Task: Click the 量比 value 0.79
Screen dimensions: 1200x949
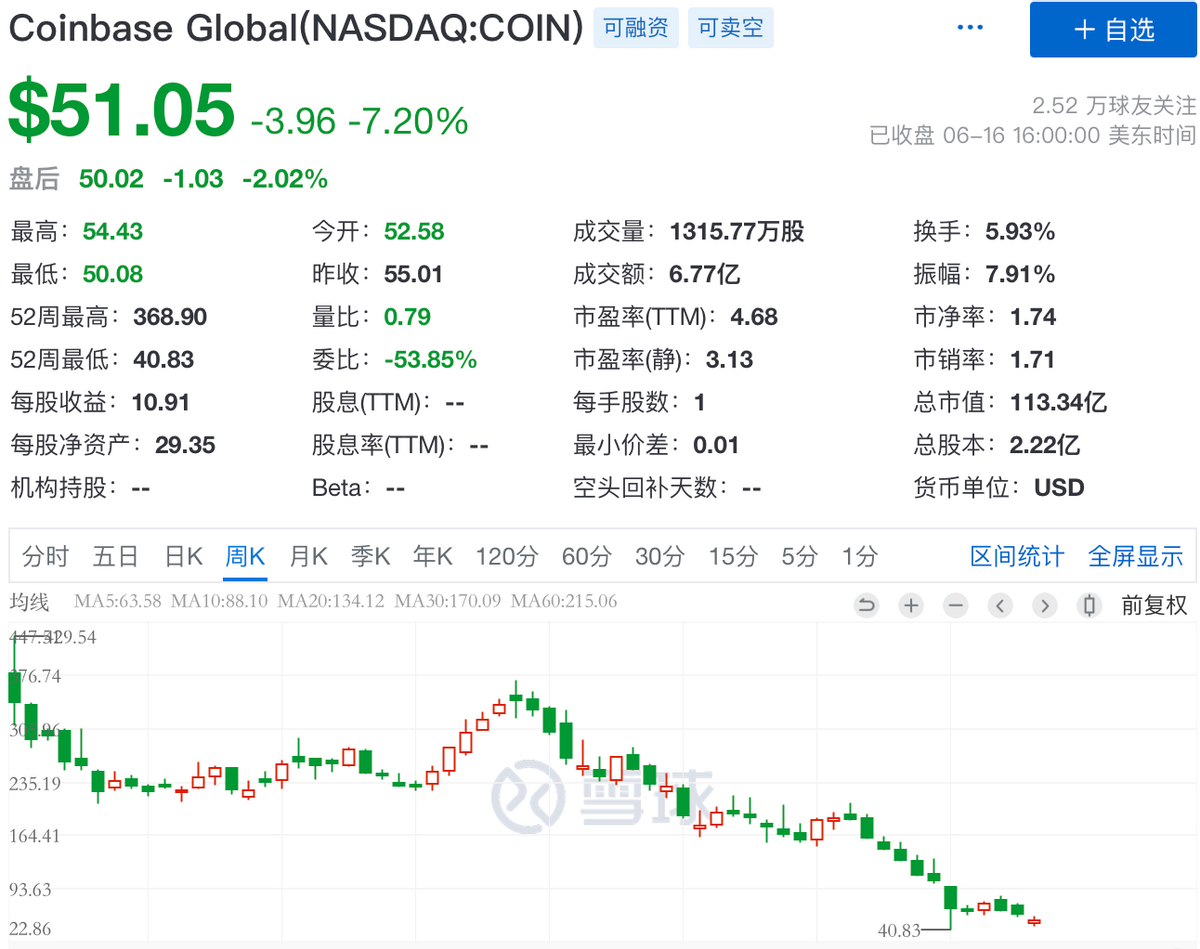Action: click(x=407, y=317)
